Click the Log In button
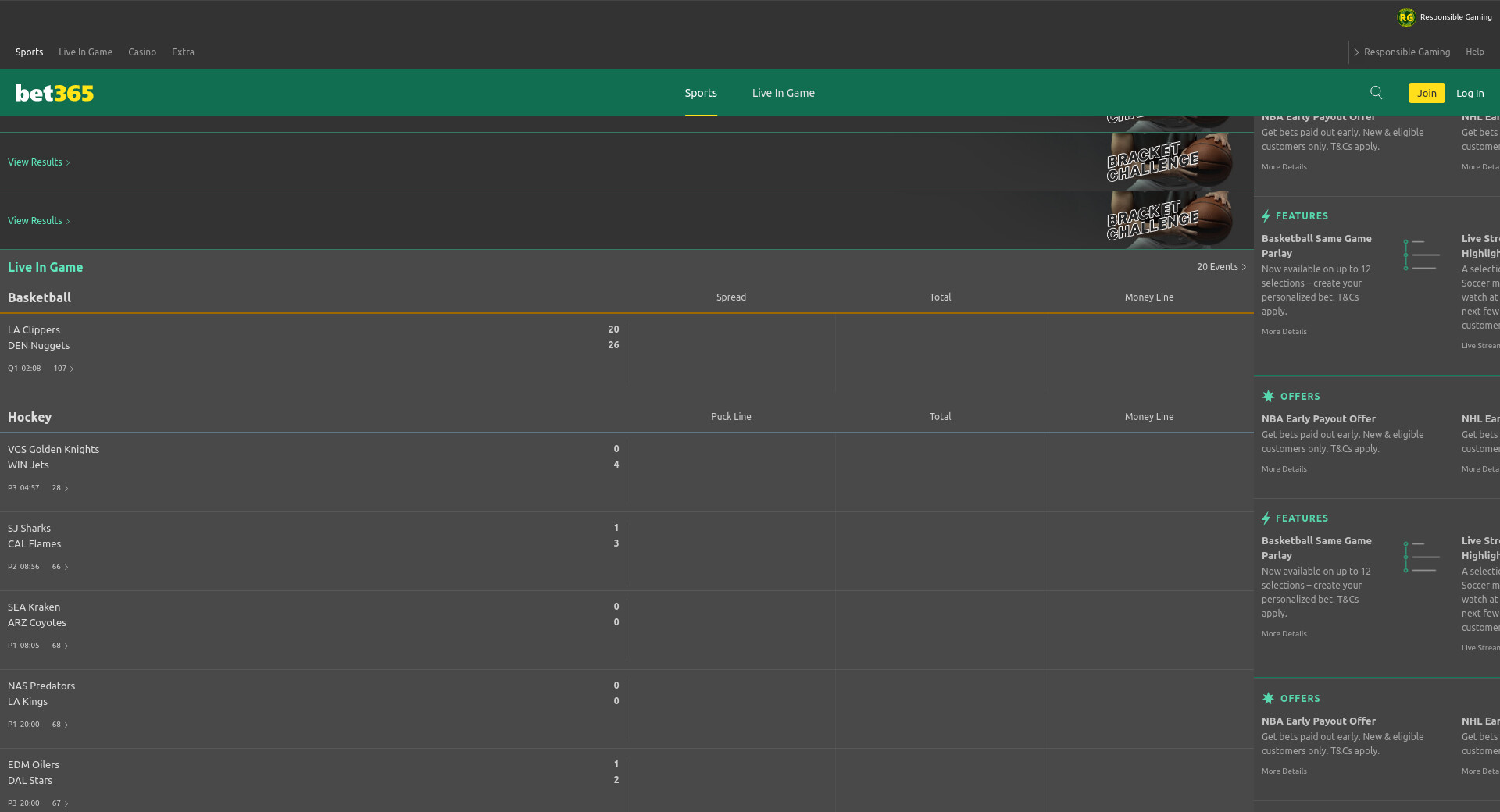Viewport: 1500px width, 812px height. pyautogui.click(x=1470, y=94)
